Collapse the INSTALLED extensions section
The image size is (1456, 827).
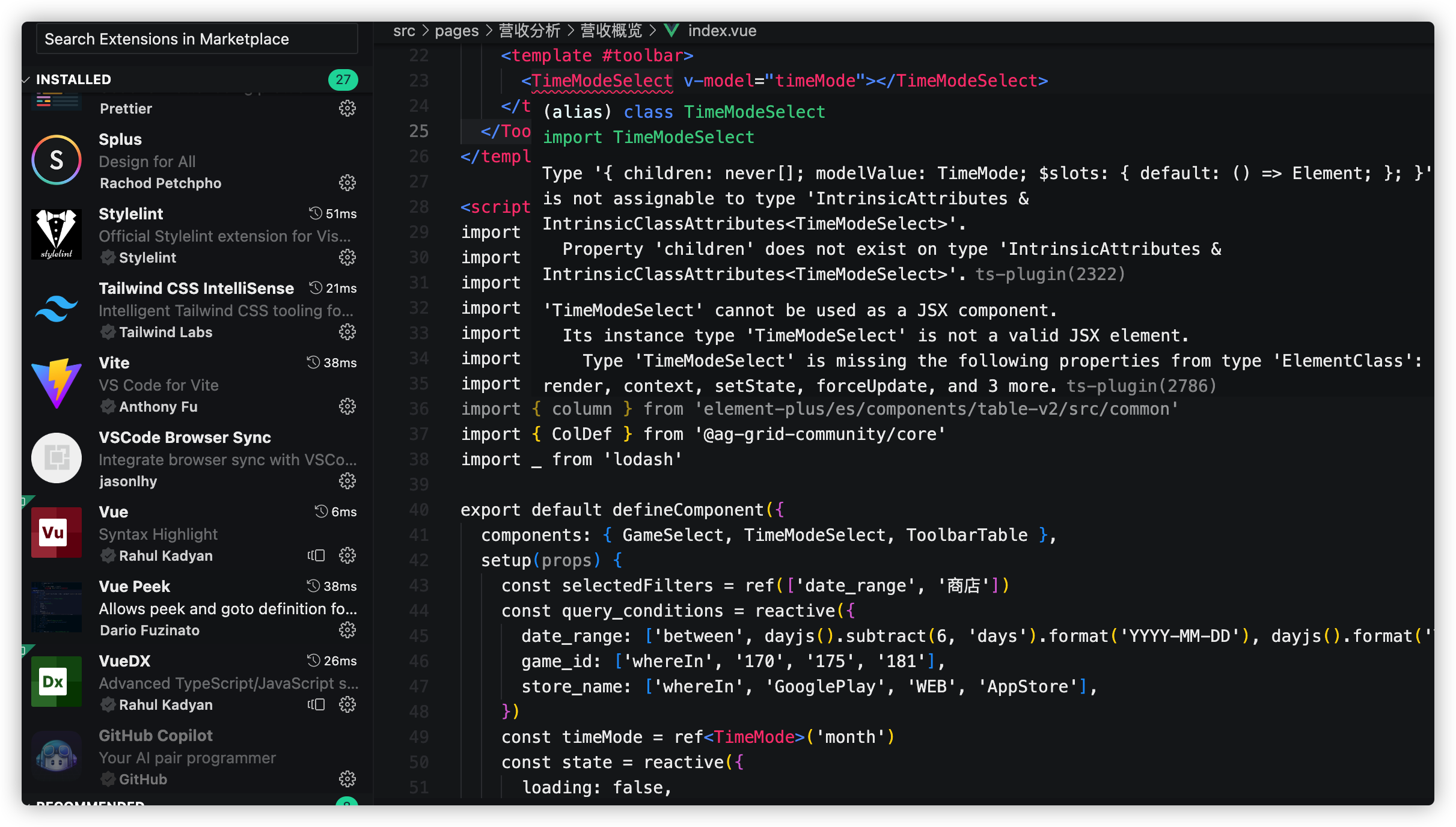tap(73, 79)
